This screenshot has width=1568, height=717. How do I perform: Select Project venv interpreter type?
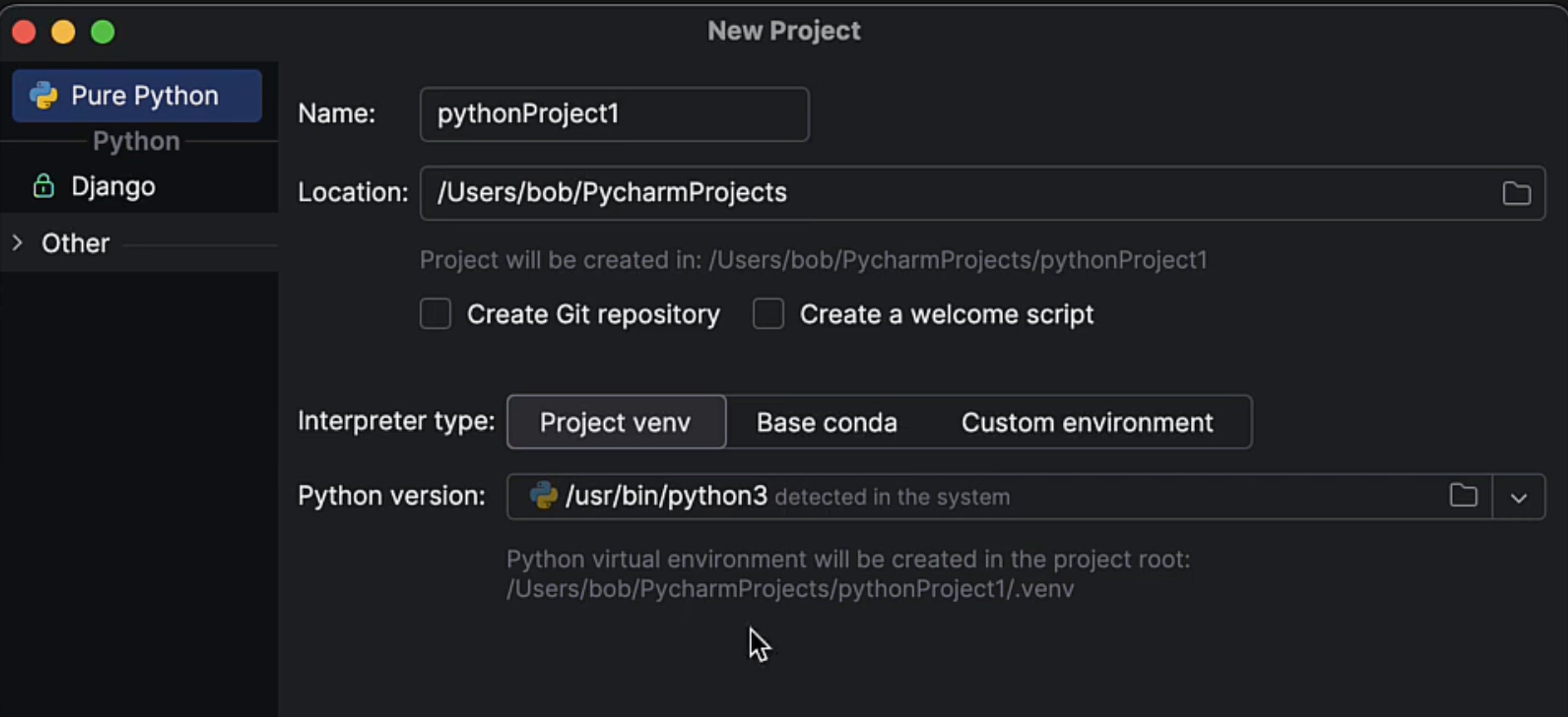[615, 423]
